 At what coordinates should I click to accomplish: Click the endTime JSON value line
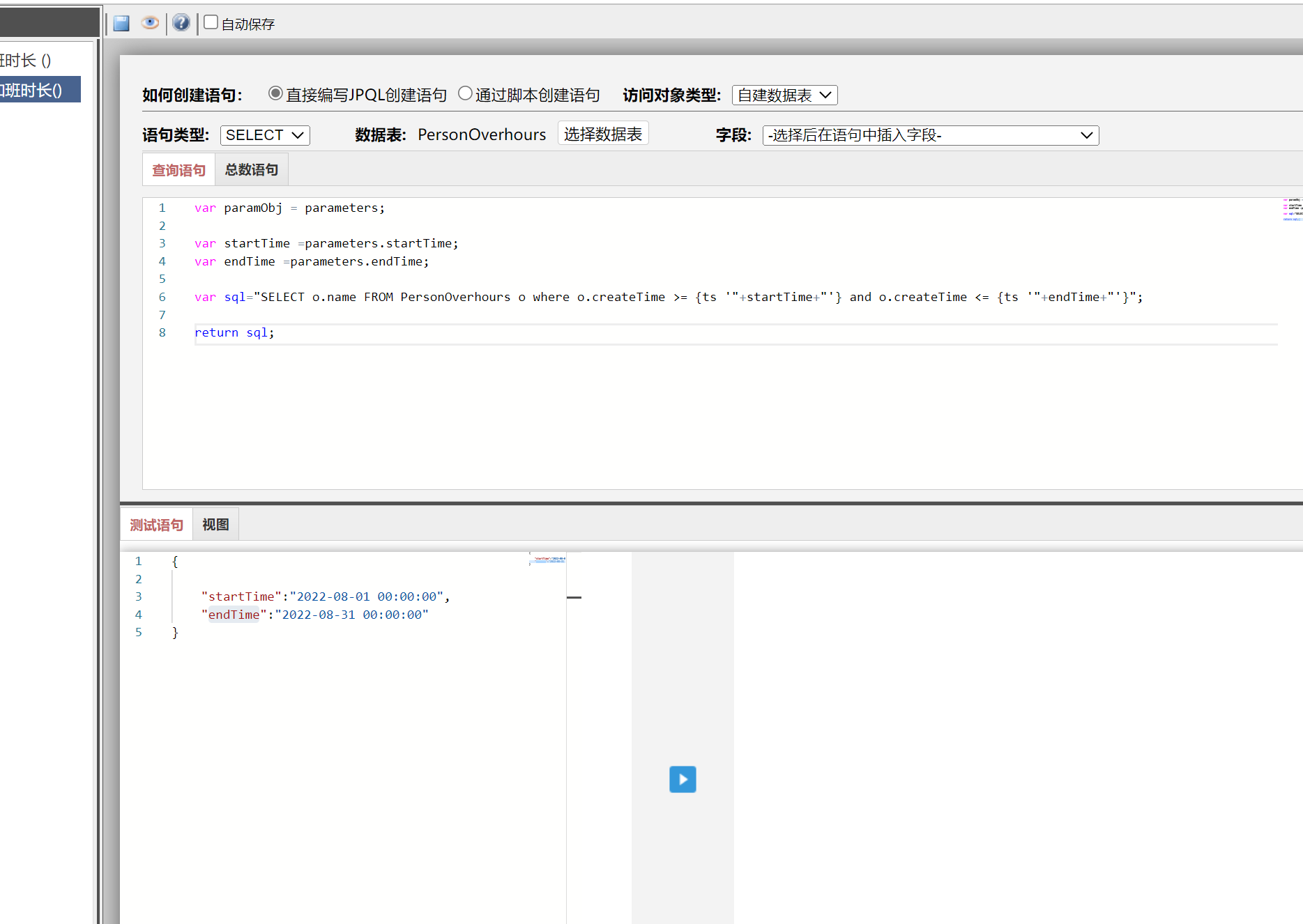click(x=315, y=615)
